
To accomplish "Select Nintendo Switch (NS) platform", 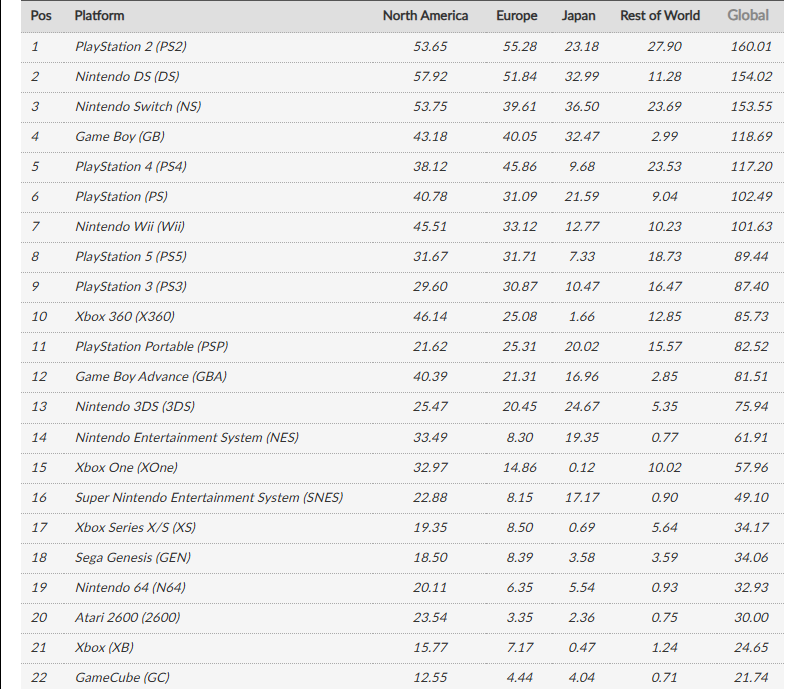I will [x=138, y=106].
